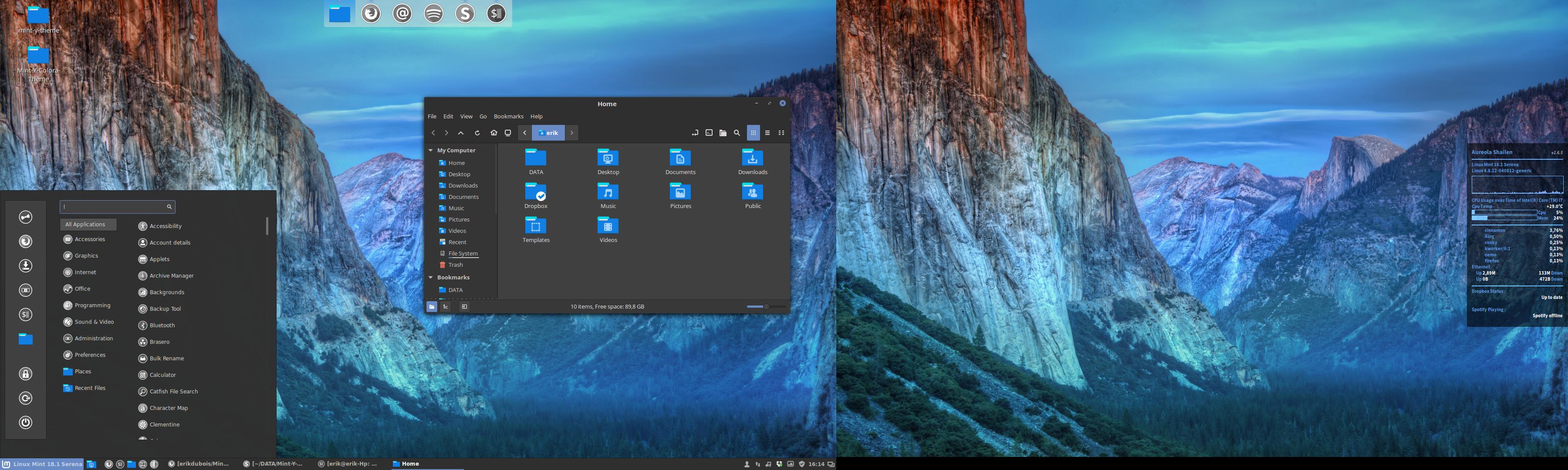Image resolution: width=1568 pixels, height=470 pixels.
Task: Select the DATA folder in main pane
Action: pyautogui.click(x=536, y=162)
